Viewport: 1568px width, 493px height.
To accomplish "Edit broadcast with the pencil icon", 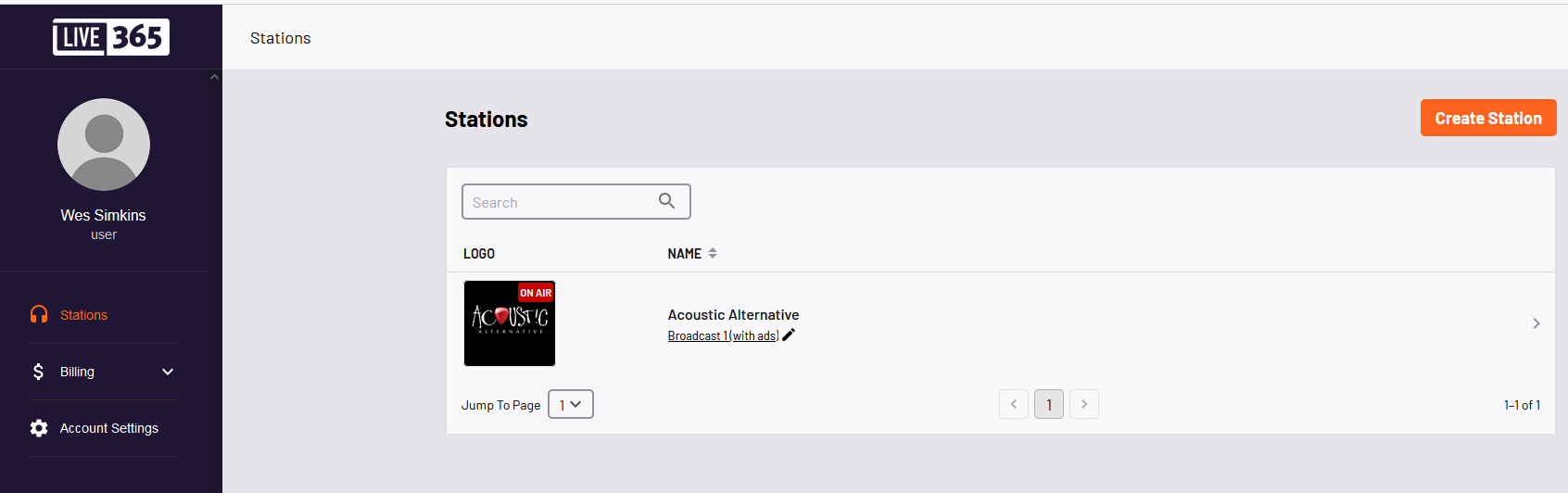I will coord(789,335).
